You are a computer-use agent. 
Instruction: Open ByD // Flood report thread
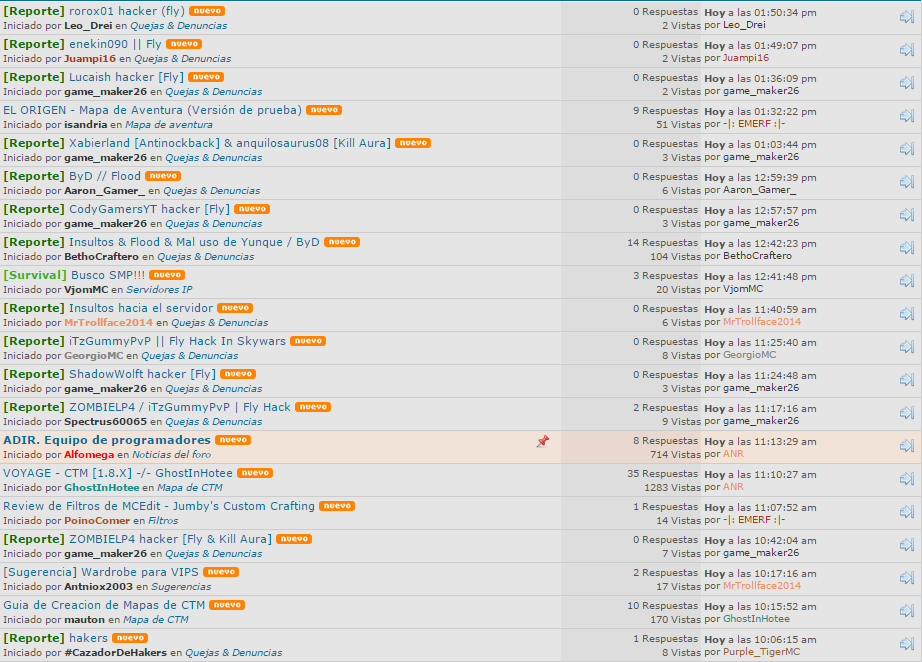[x=105, y=176]
